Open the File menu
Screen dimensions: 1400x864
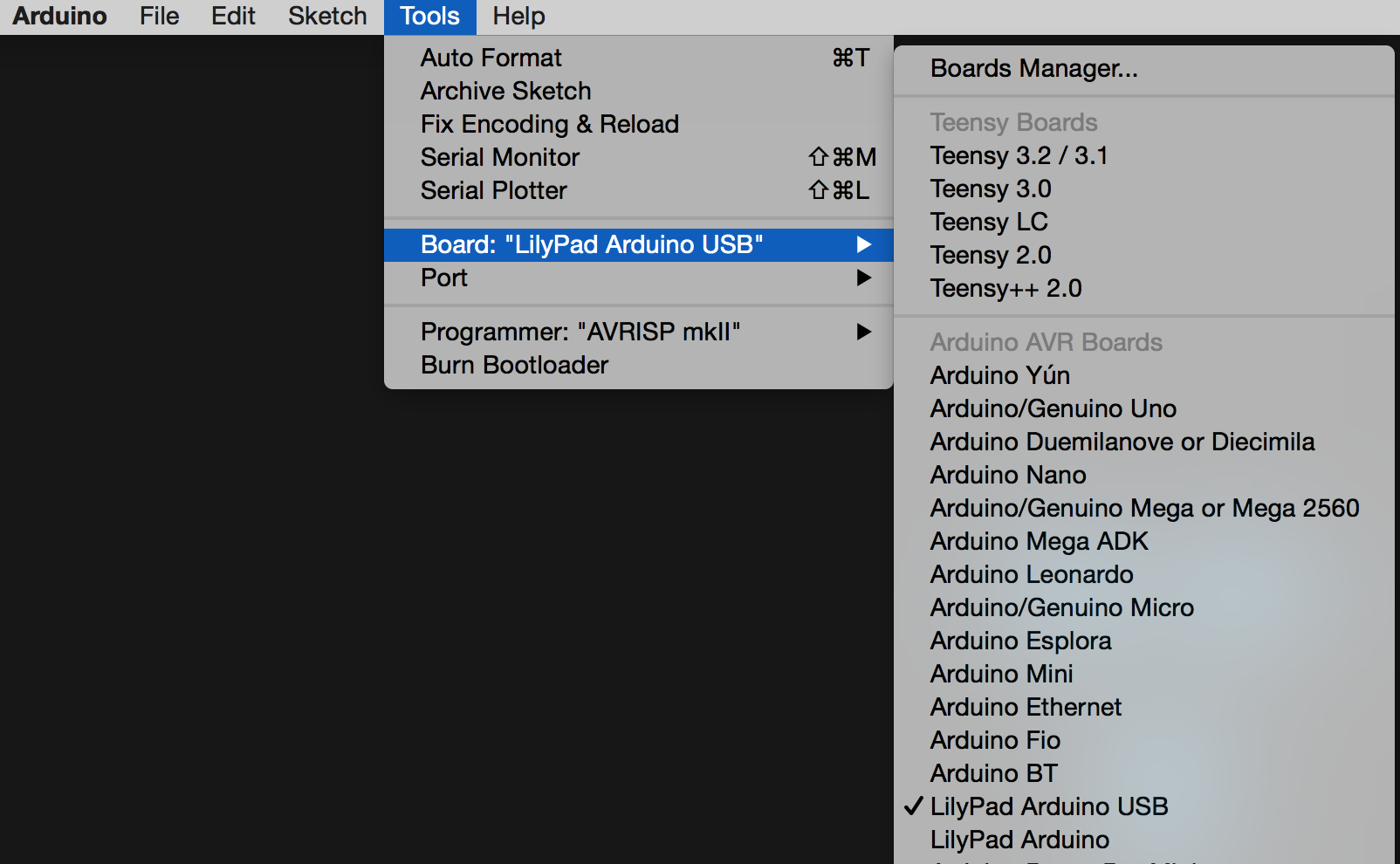(159, 17)
